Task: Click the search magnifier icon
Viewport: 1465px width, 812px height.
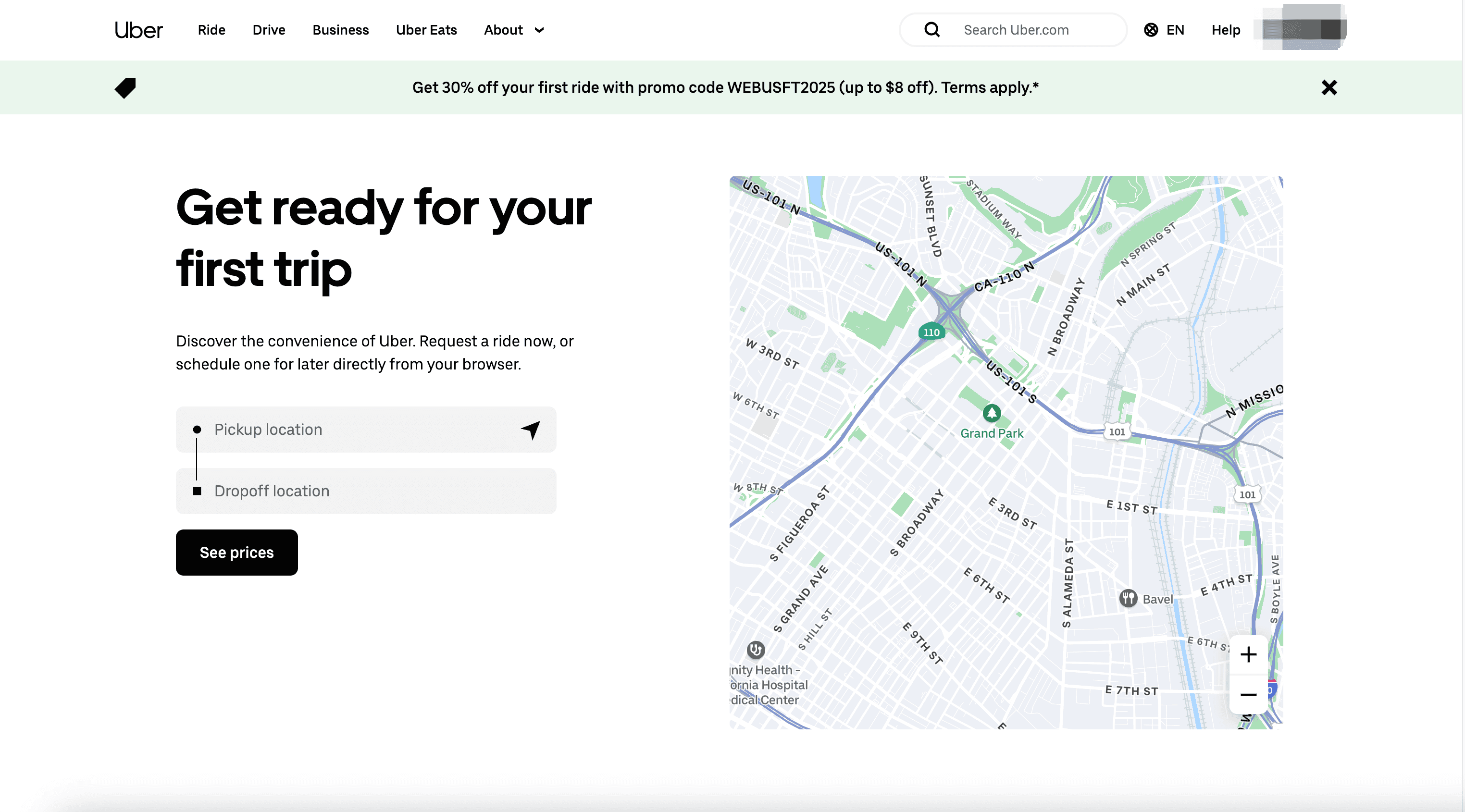Action: (x=931, y=30)
